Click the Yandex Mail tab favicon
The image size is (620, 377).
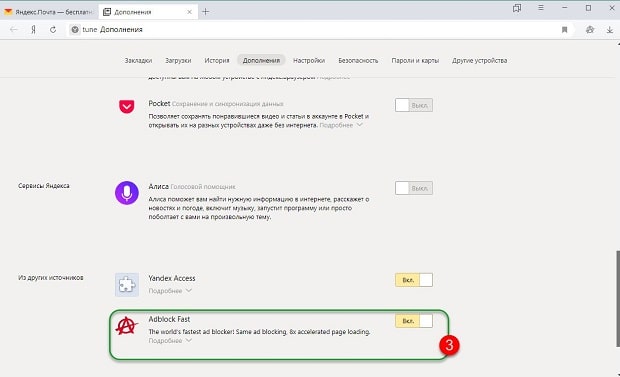(8, 12)
